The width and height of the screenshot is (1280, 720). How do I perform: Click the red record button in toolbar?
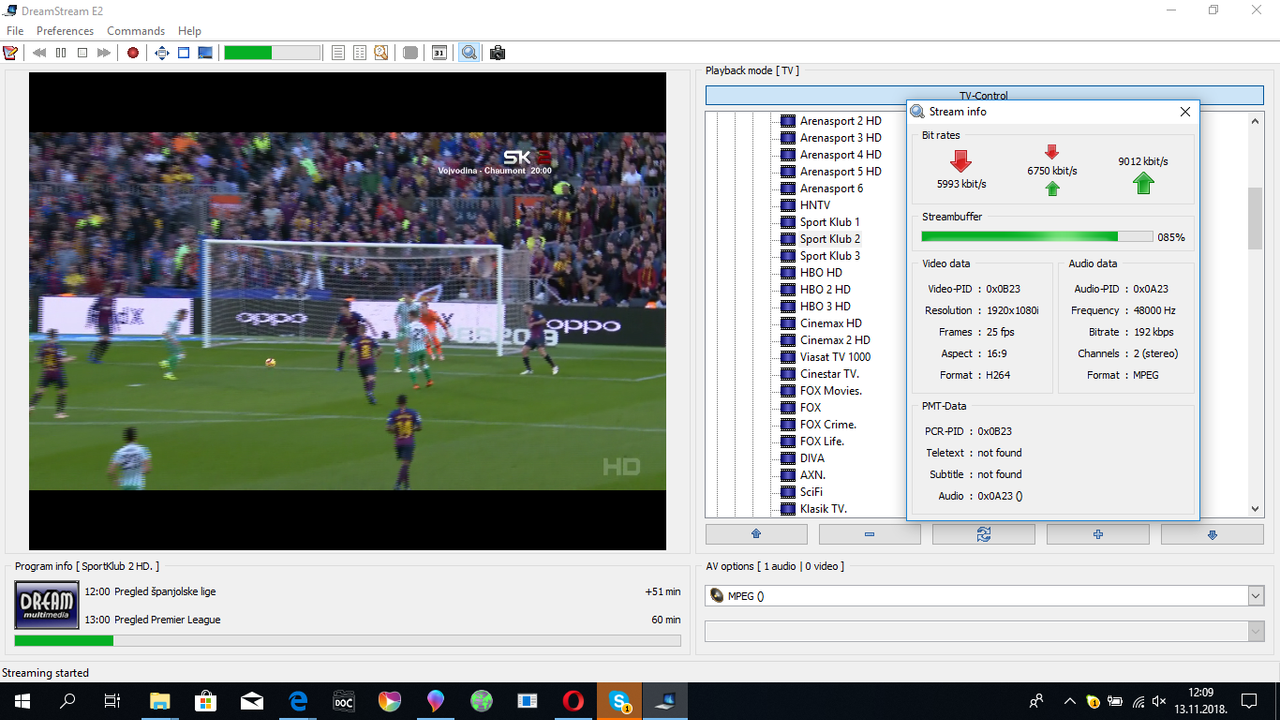click(133, 53)
